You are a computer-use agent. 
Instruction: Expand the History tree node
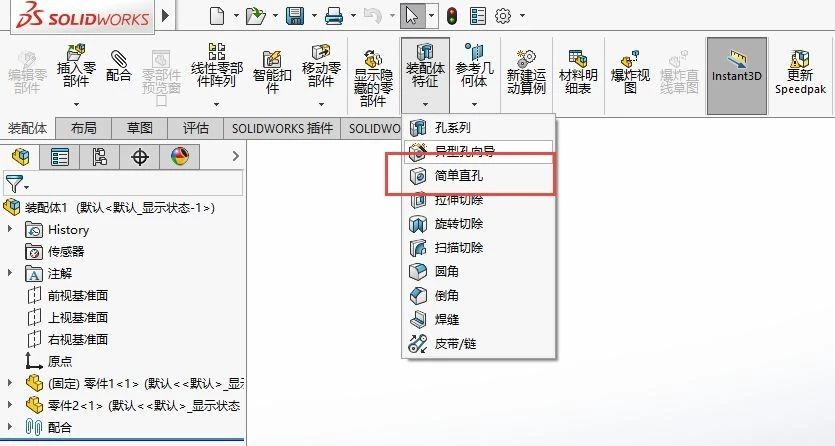pyautogui.click(x=11, y=230)
